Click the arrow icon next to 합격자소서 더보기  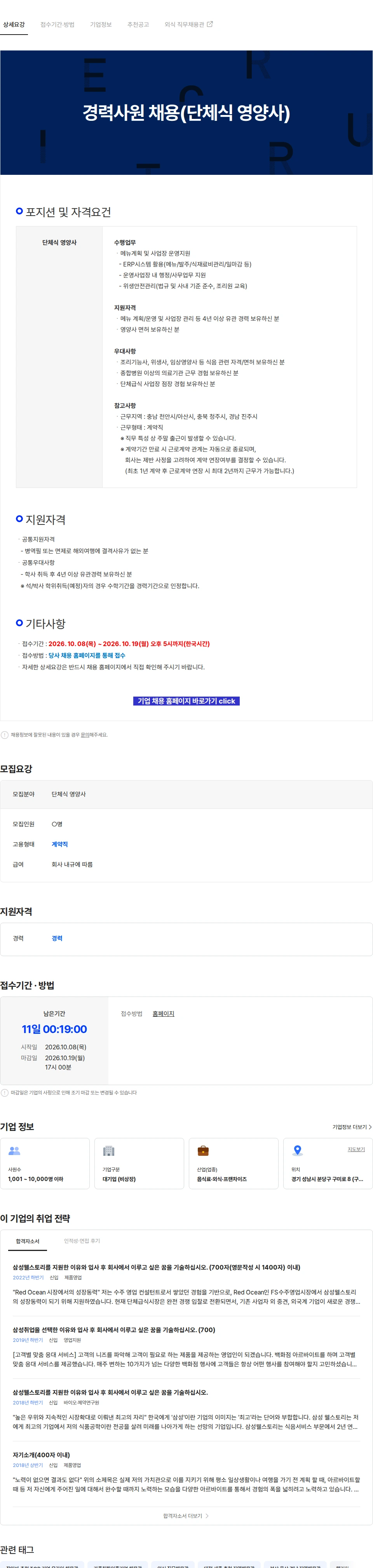click(207, 1516)
